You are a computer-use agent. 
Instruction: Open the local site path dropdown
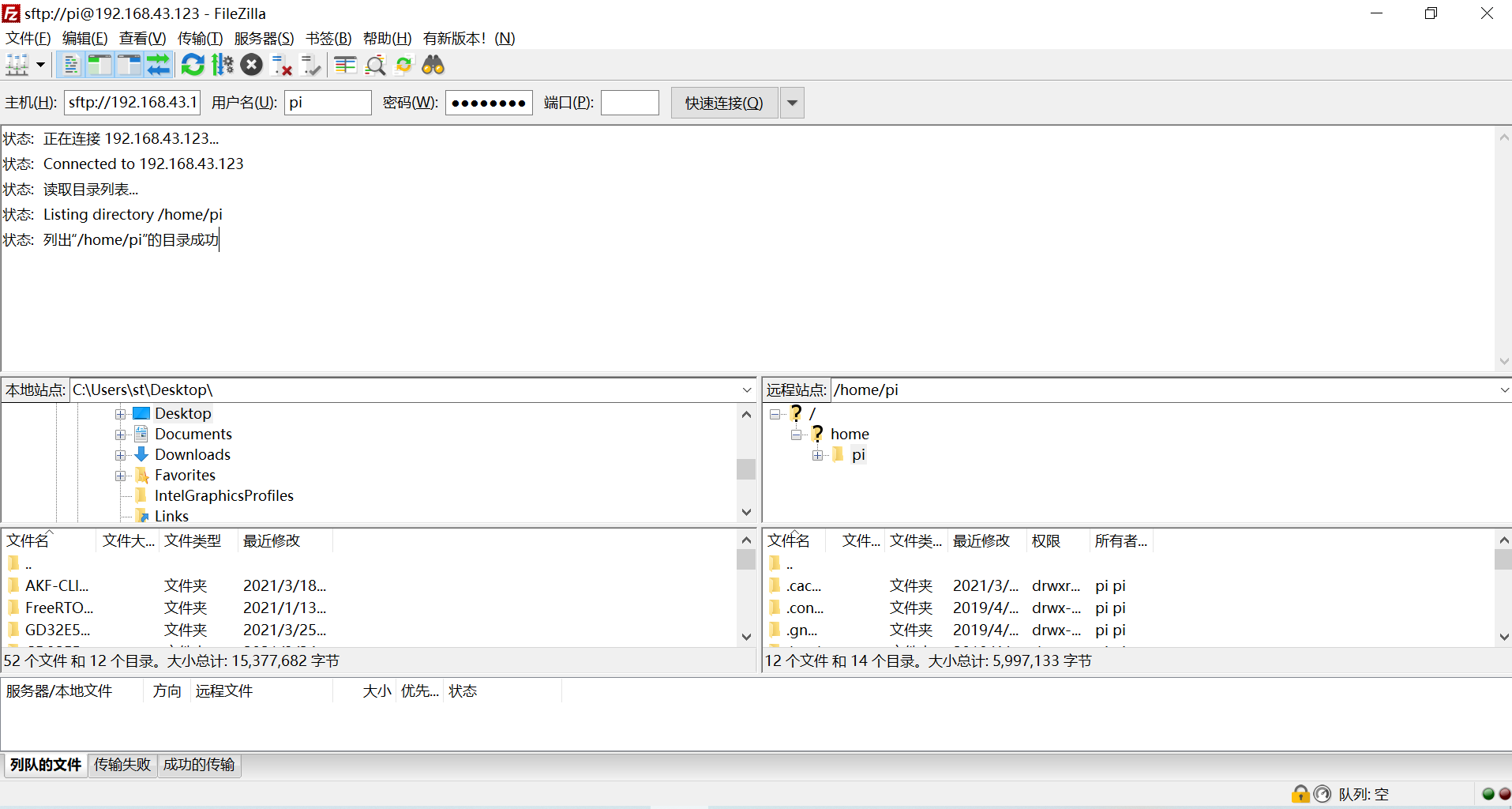pos(747,390)
